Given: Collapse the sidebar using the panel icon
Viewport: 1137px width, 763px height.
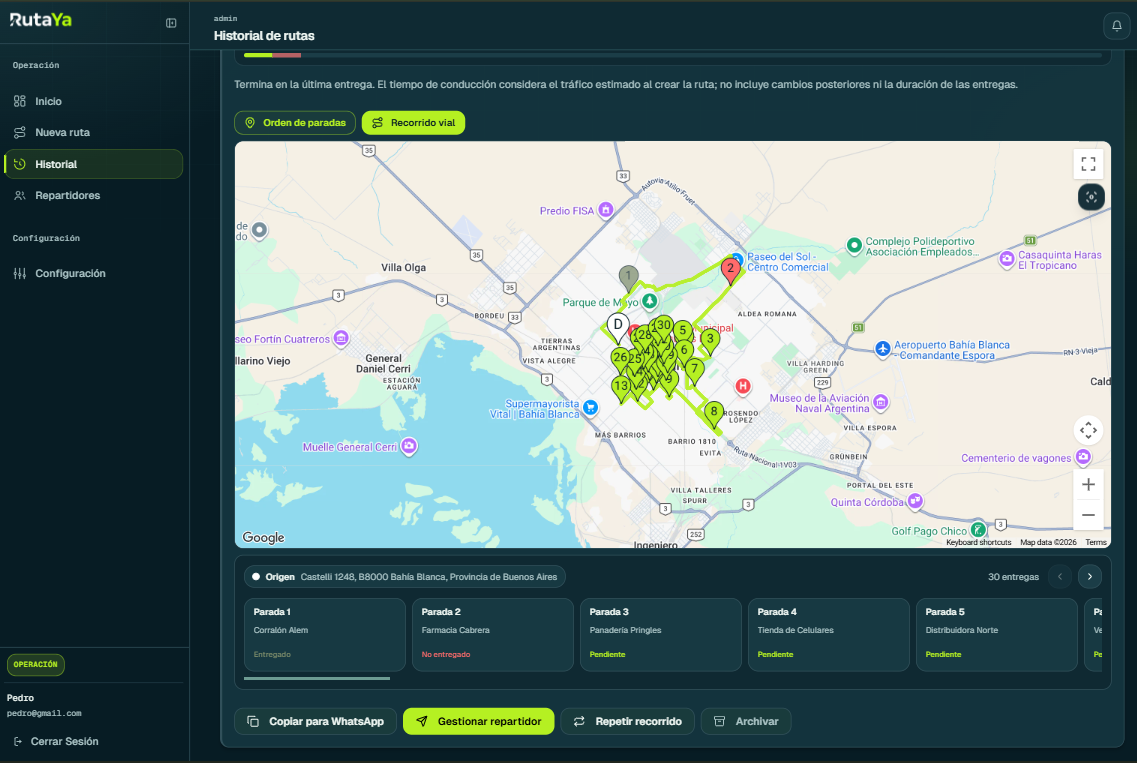Looking at the screenshot, I should pyautogui.click(x=171, y=23).
